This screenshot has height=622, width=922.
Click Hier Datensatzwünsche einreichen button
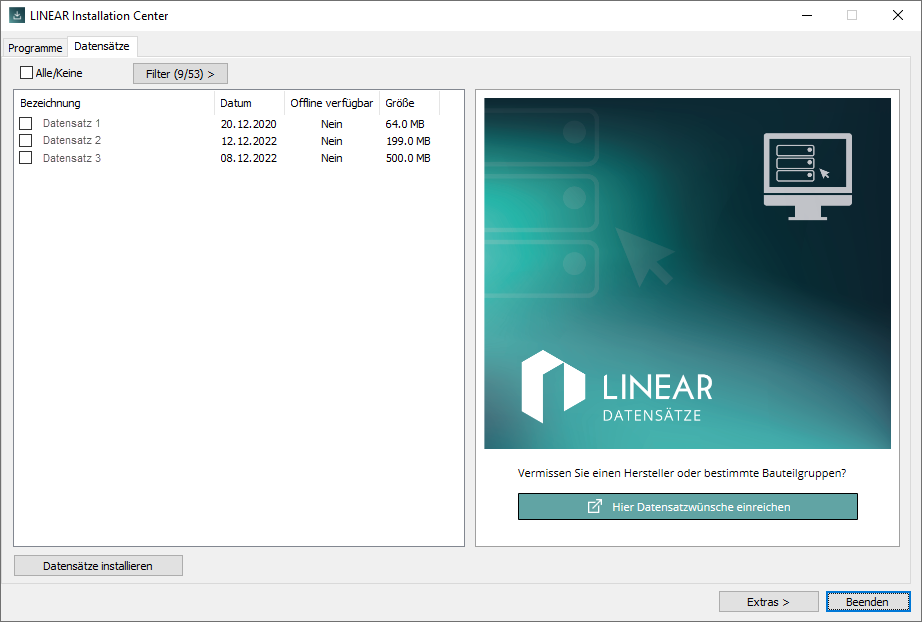[x=687, y=506]
